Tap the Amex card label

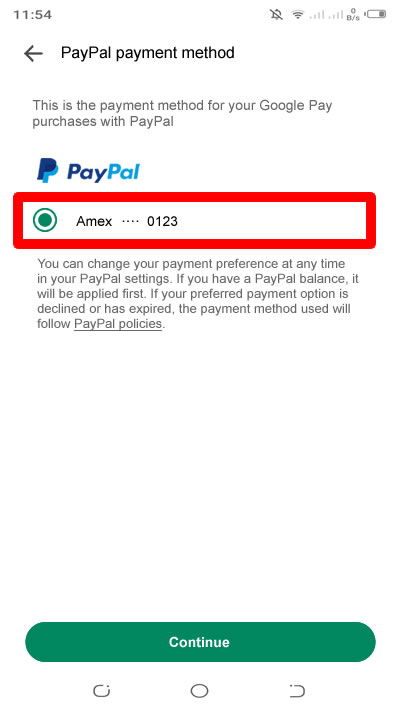(x=94, y=221)
